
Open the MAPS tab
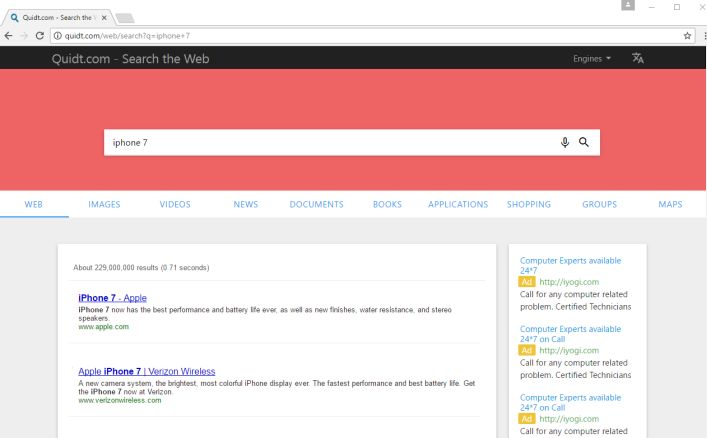[x=670, y=204]
